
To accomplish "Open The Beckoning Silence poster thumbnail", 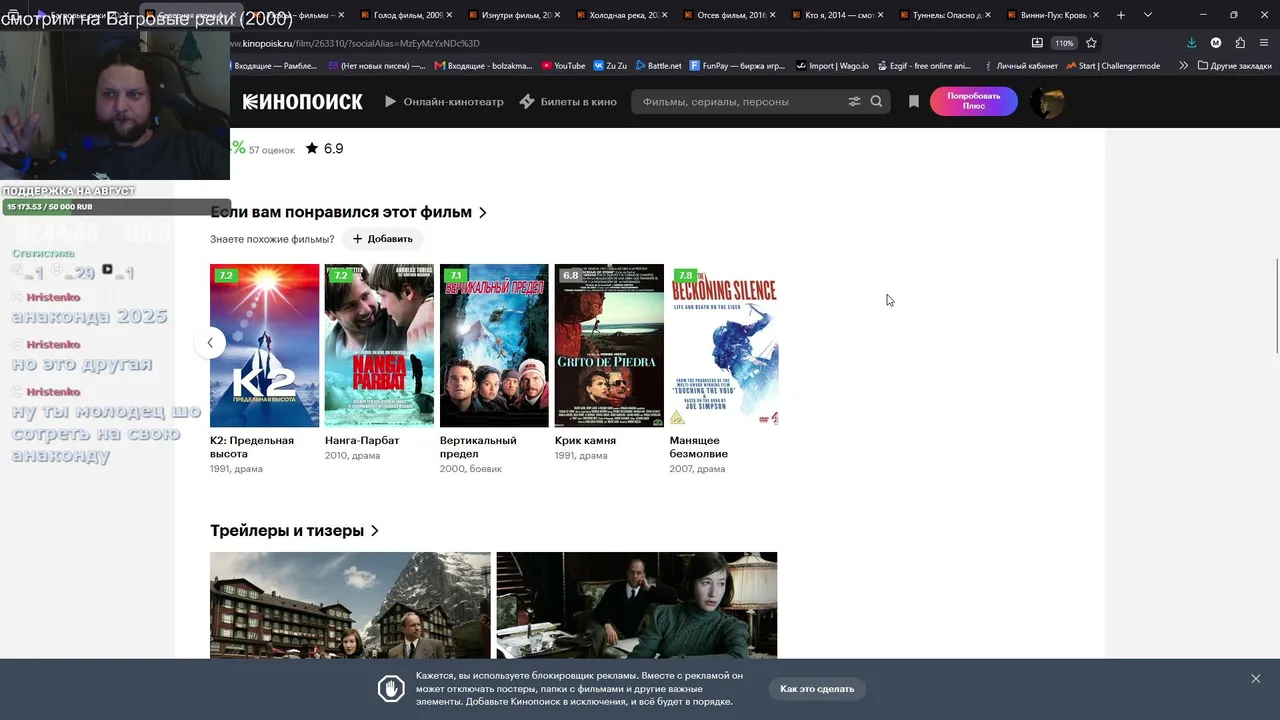I will 724,345.
